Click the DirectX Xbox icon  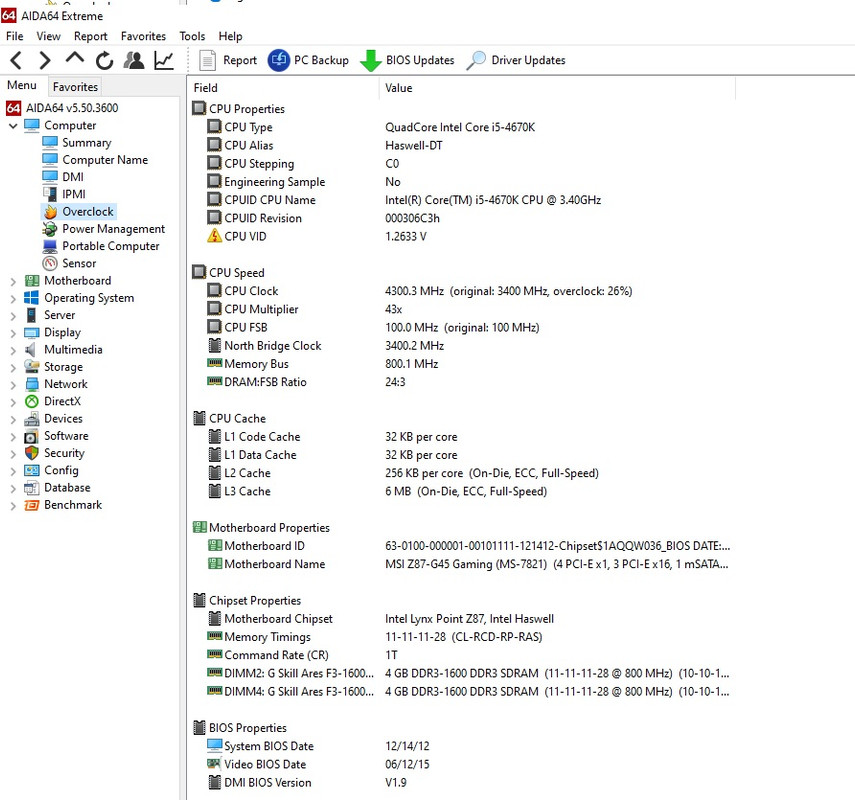coord(32,401)
